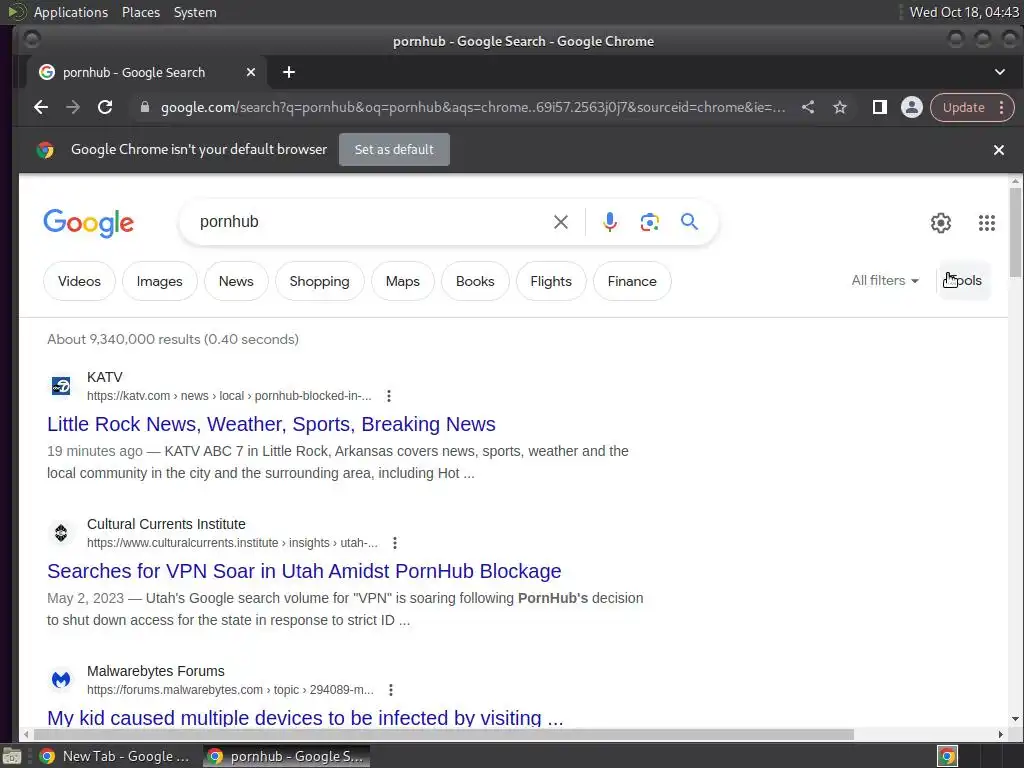
Task: Switch to News results
Action: (x=236, y=281)
